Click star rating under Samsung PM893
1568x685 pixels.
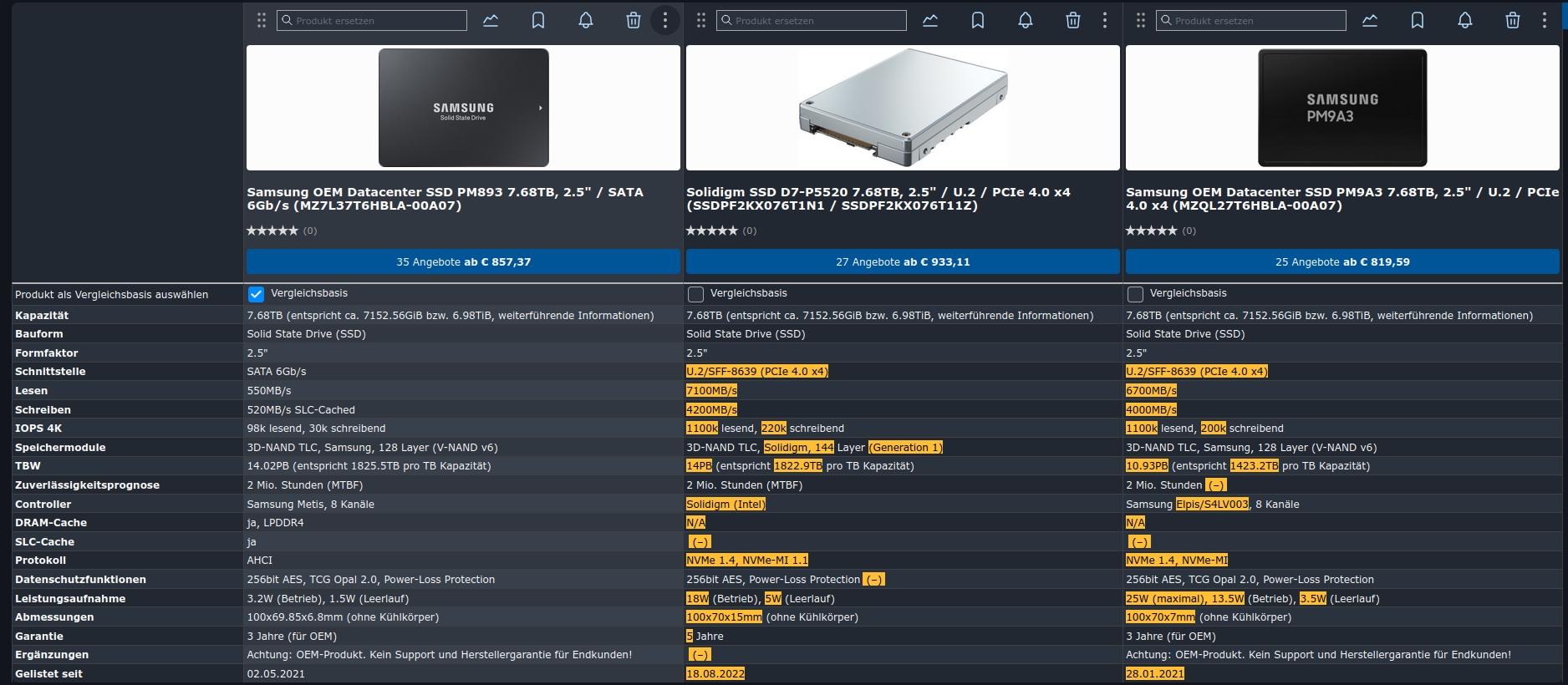point(272,231)
